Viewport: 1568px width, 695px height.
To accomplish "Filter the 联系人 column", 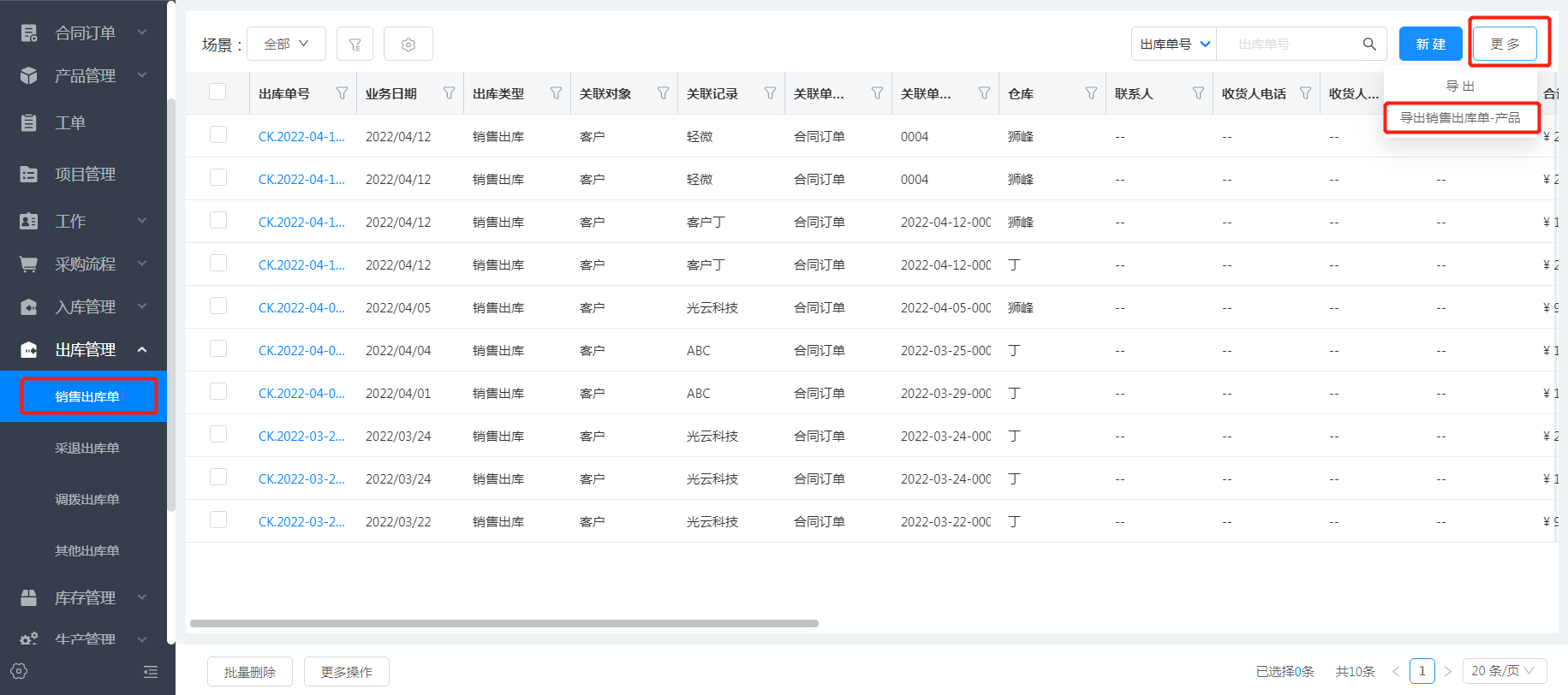I will tap(1198, 93).
